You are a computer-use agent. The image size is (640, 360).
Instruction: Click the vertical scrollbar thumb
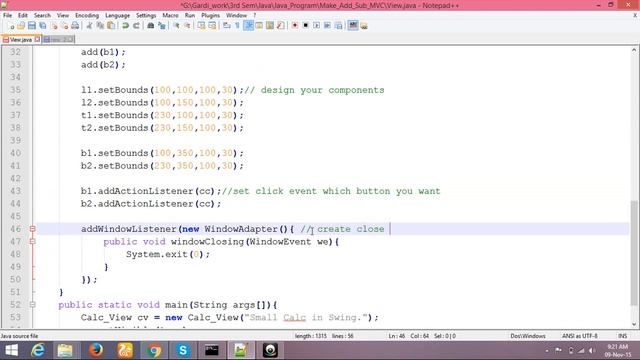[x=633, y=253]
